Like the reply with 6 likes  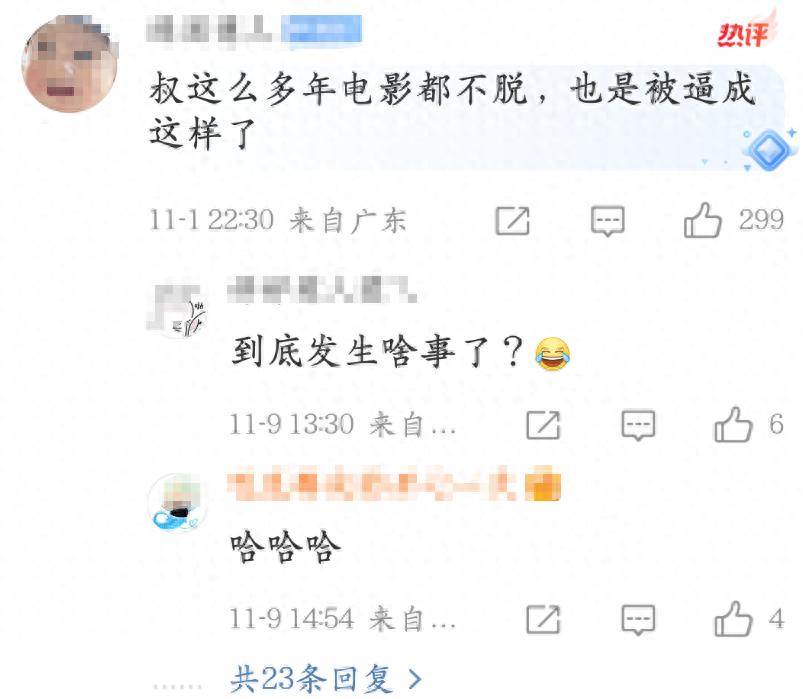click(x=733, y=425)
